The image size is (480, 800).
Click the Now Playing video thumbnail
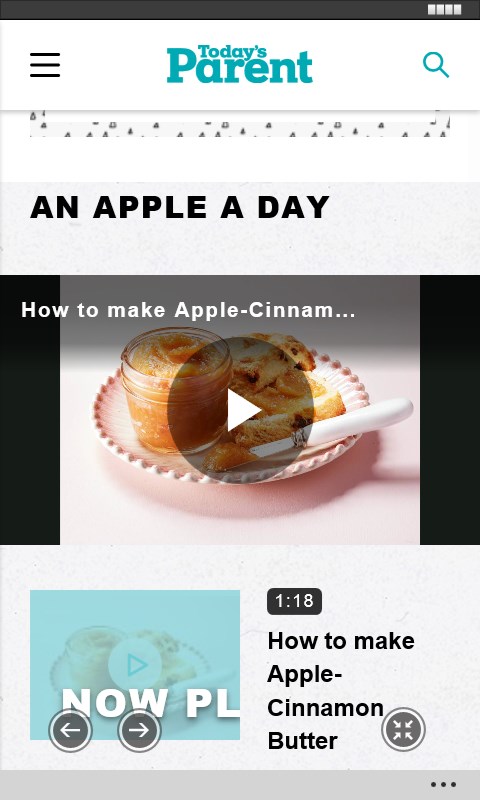click(x=135, y=665)
